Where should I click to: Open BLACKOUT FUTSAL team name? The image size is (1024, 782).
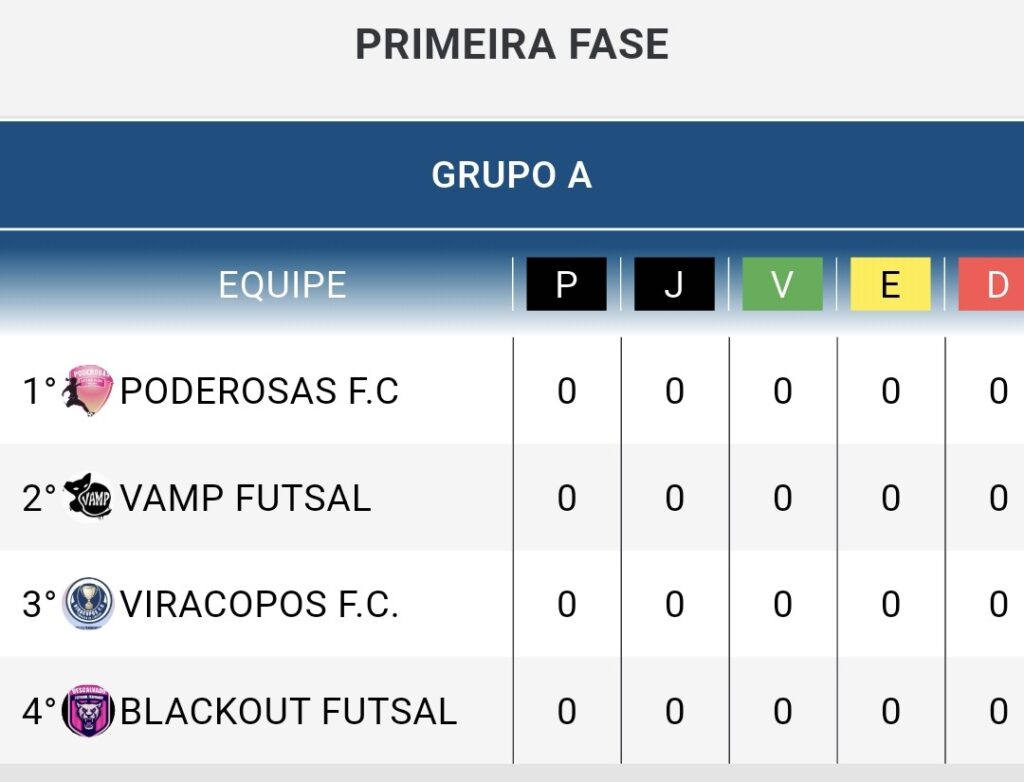[x=288, y=711]
